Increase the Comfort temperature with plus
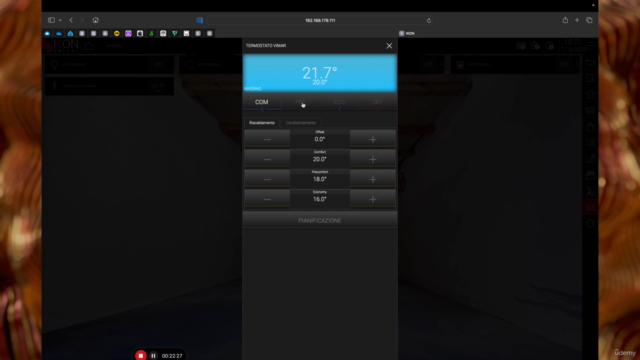 coord(373,159)
